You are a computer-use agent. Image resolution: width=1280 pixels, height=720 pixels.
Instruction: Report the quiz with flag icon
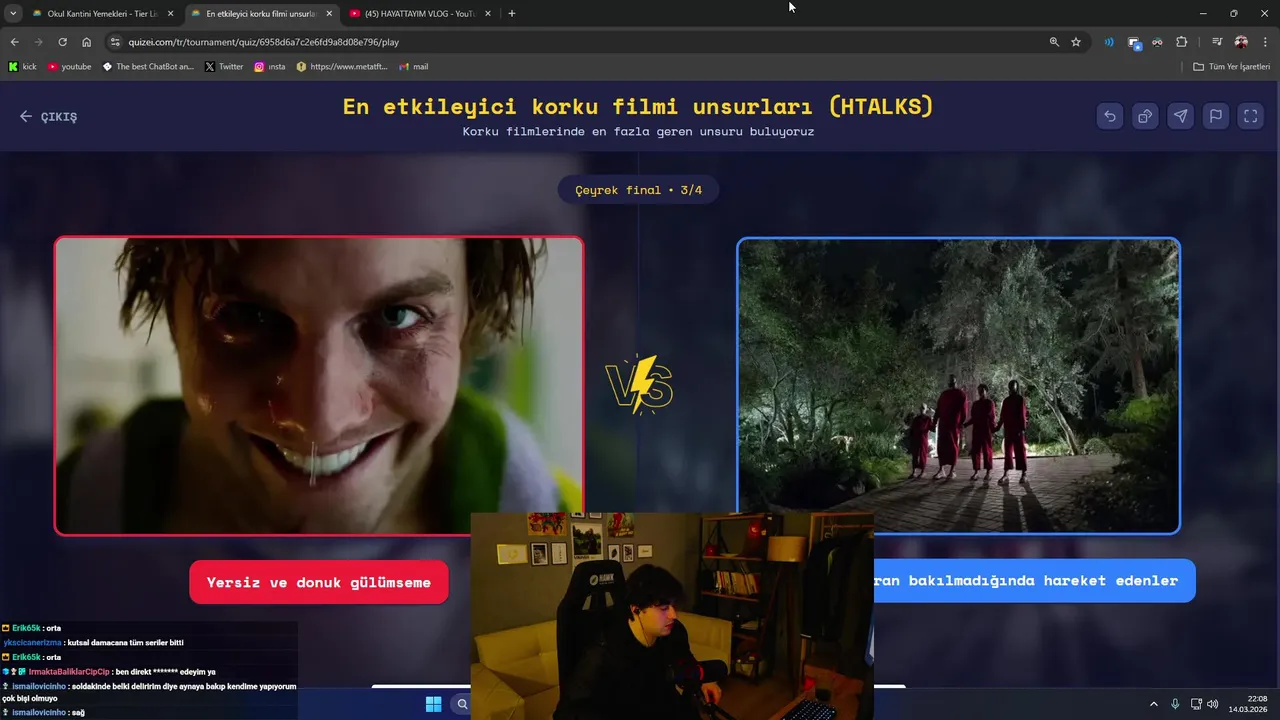coord(1215,116)
